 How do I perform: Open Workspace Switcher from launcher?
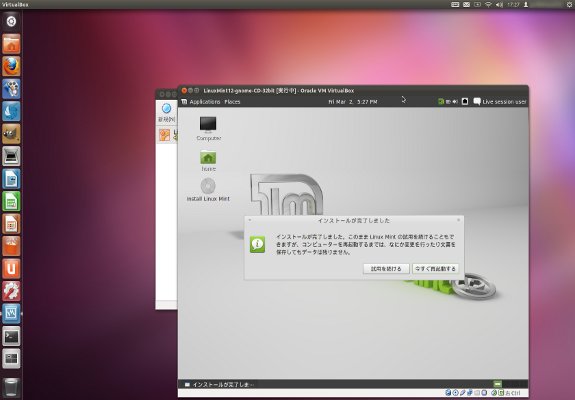pos(11,359)
